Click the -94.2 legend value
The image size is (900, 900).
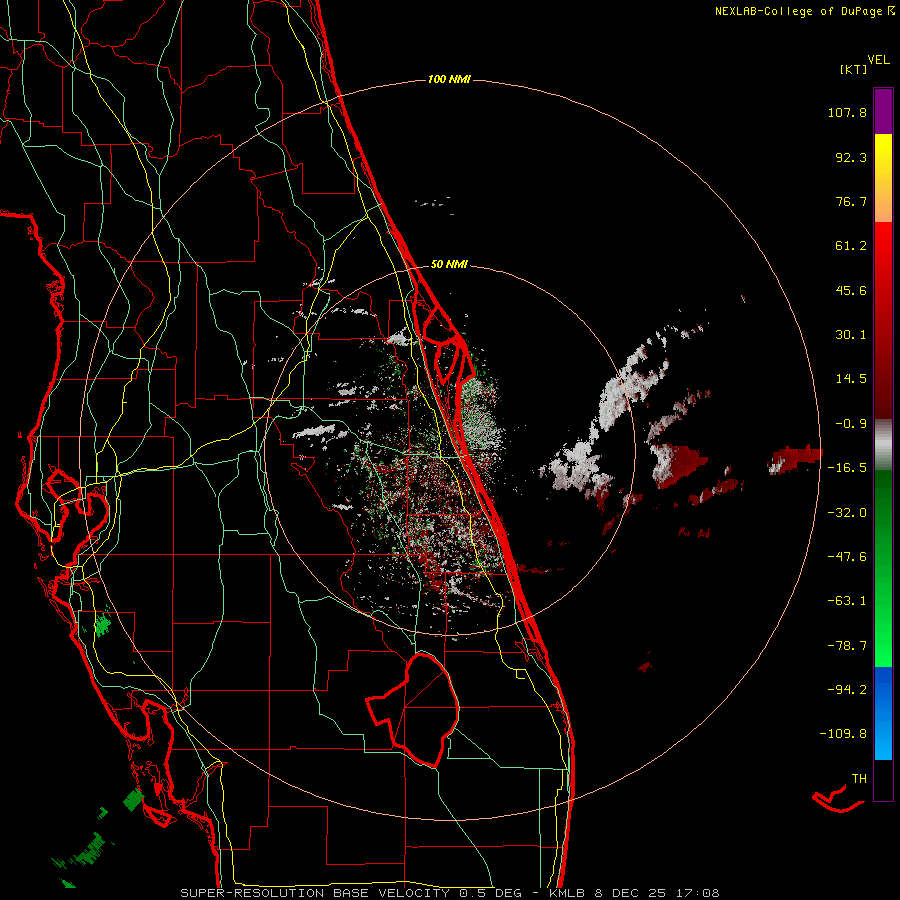point(847,690)
